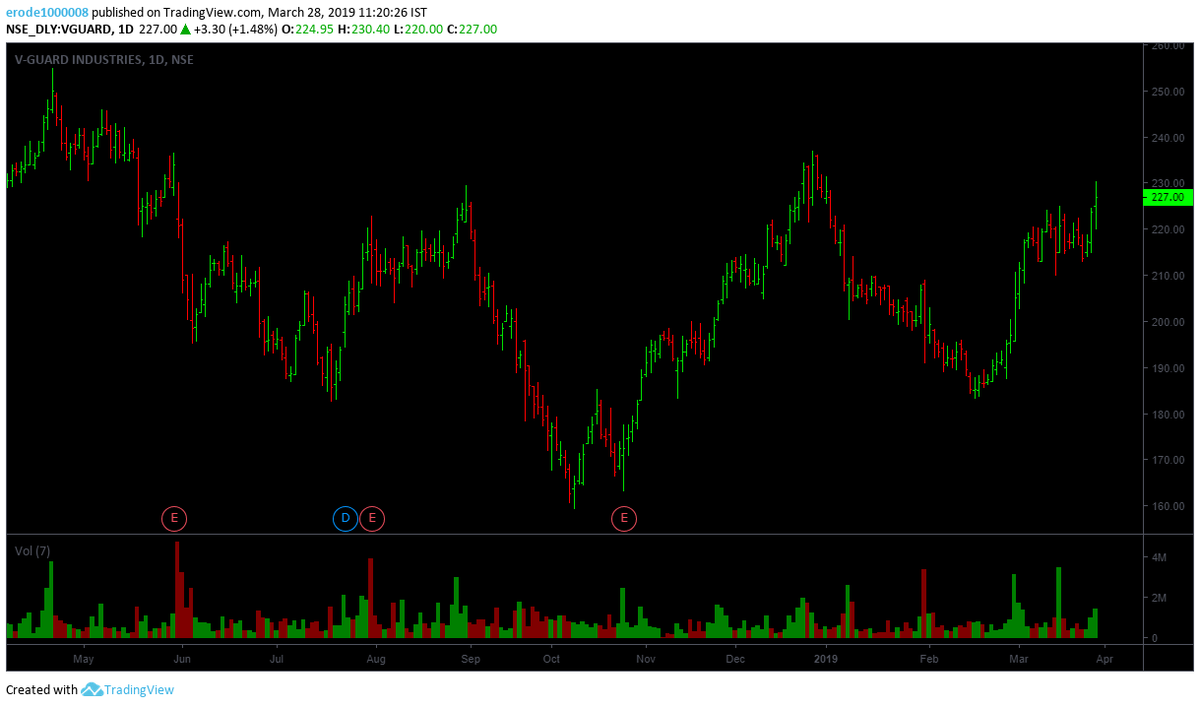Click the TradingView cloud logo icon
This screenshot has width=1200, height=707.
point(93,690)
